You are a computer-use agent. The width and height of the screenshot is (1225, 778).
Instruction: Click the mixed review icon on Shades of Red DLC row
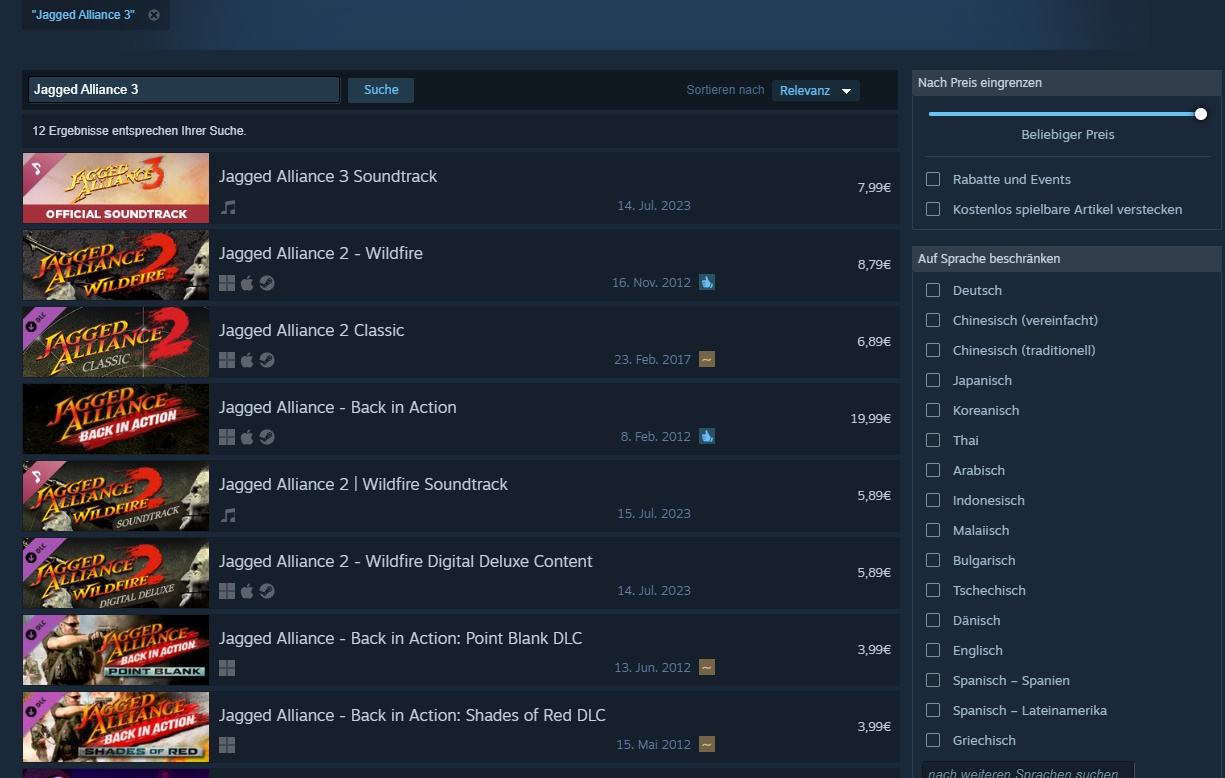(x=707, y=744)
